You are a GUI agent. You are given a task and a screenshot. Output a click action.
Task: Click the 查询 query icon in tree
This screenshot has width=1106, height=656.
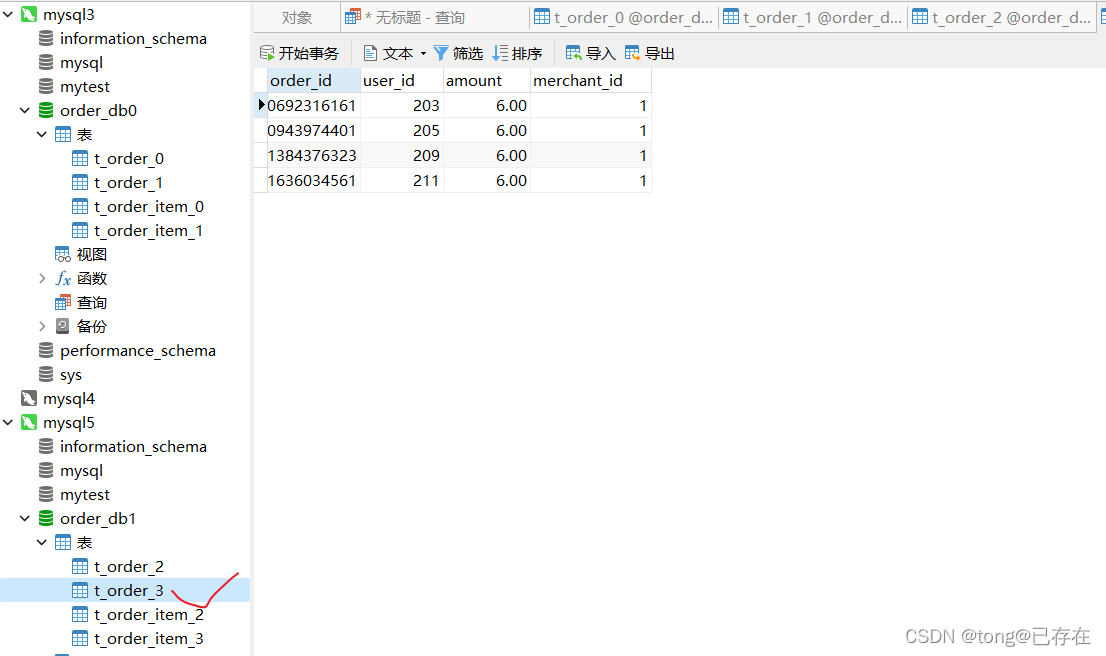pyautogui.click(x=63, y=302)
